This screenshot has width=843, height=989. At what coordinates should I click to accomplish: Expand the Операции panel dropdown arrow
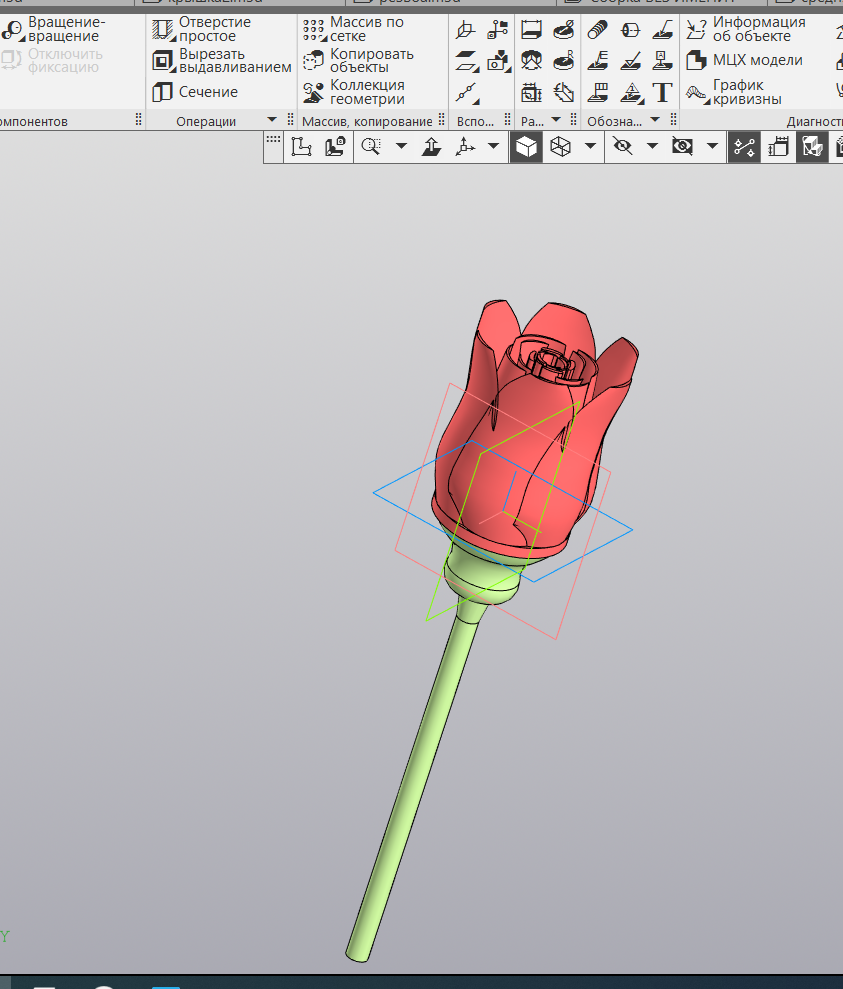[272, 121]
